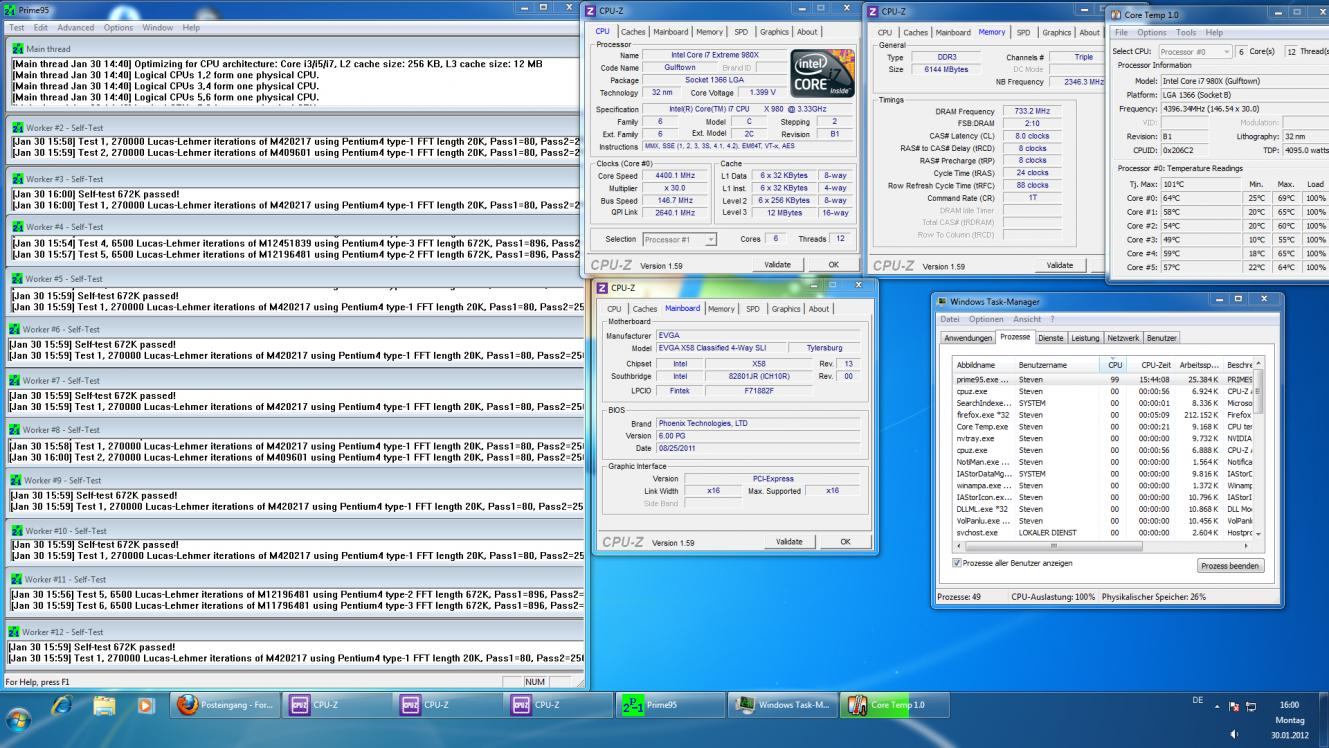Viewport: 1329px width, 748px height.
Task: Click the Intel Core i7 logo in CPU-Z
Action: tap(822, 72)
